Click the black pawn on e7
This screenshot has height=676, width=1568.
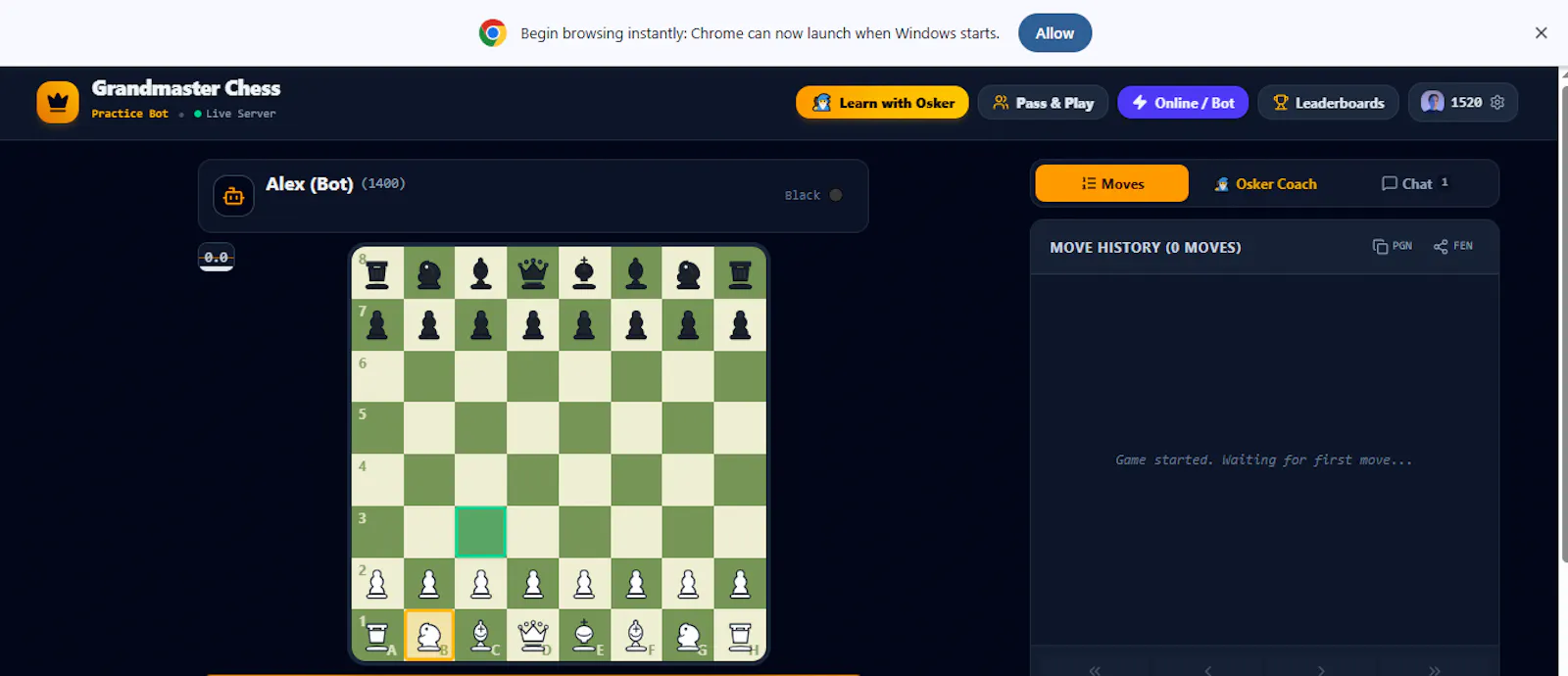click(585, 324)
